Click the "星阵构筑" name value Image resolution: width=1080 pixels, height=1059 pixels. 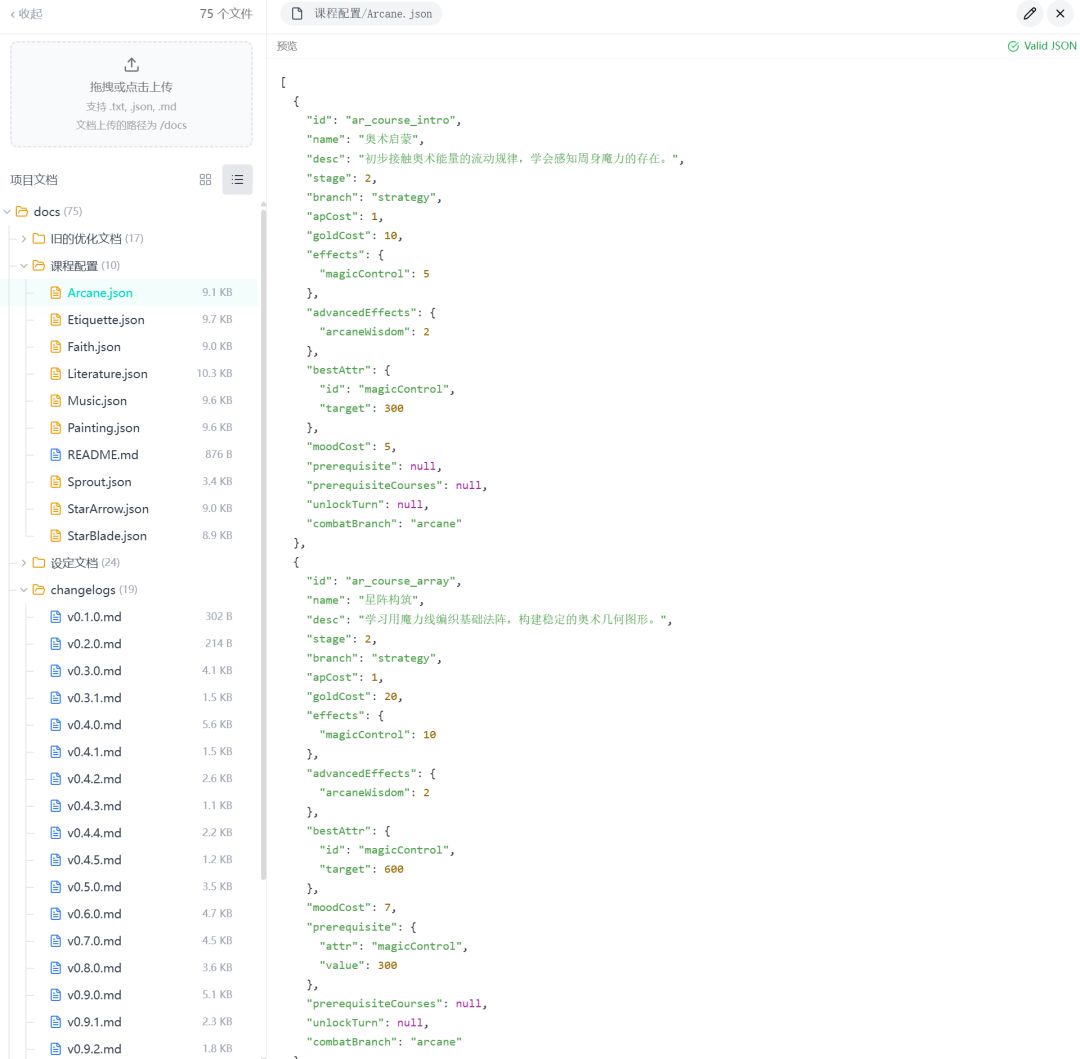pyautogui.click(x=388, y=600)
